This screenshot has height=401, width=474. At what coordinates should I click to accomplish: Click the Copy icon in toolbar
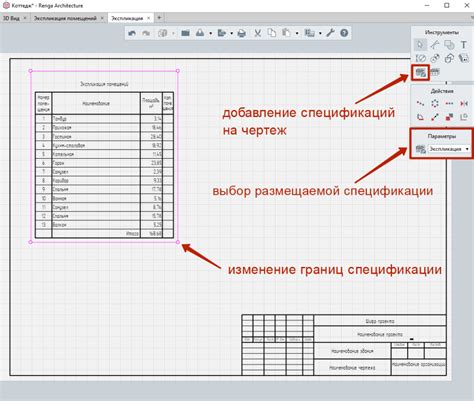click(272, 33)
